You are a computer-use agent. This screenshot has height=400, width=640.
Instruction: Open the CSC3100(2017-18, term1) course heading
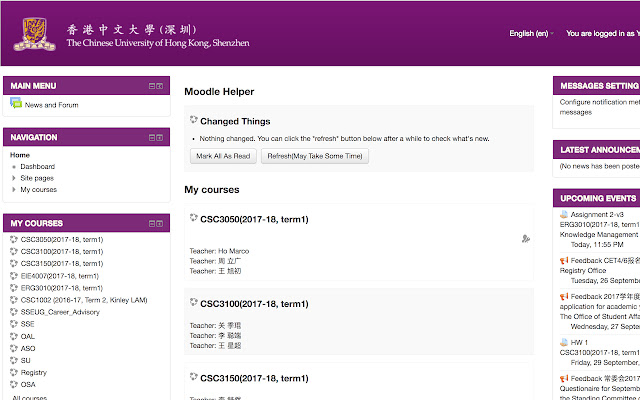254,303
